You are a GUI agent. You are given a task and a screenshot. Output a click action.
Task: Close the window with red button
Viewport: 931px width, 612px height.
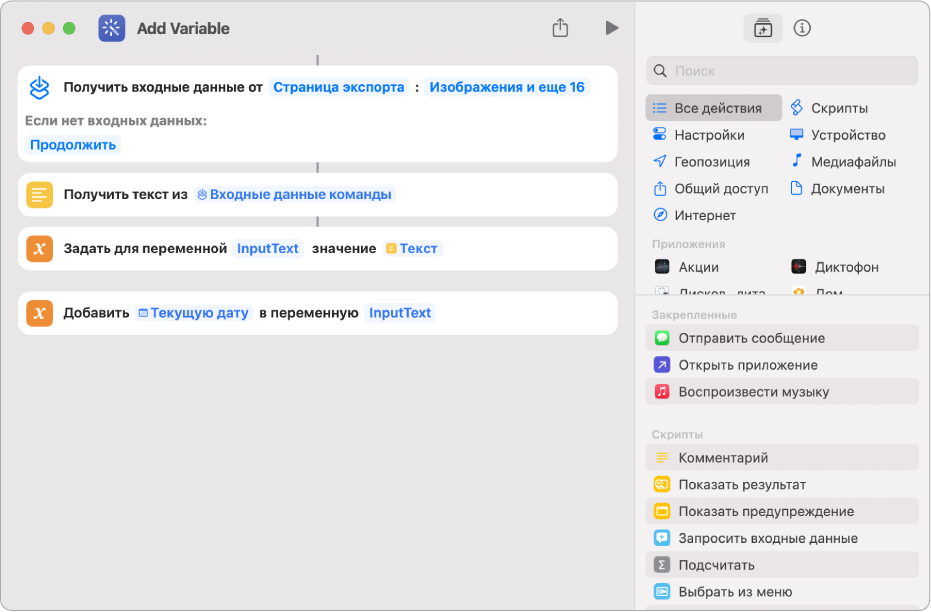coord(28,28)
